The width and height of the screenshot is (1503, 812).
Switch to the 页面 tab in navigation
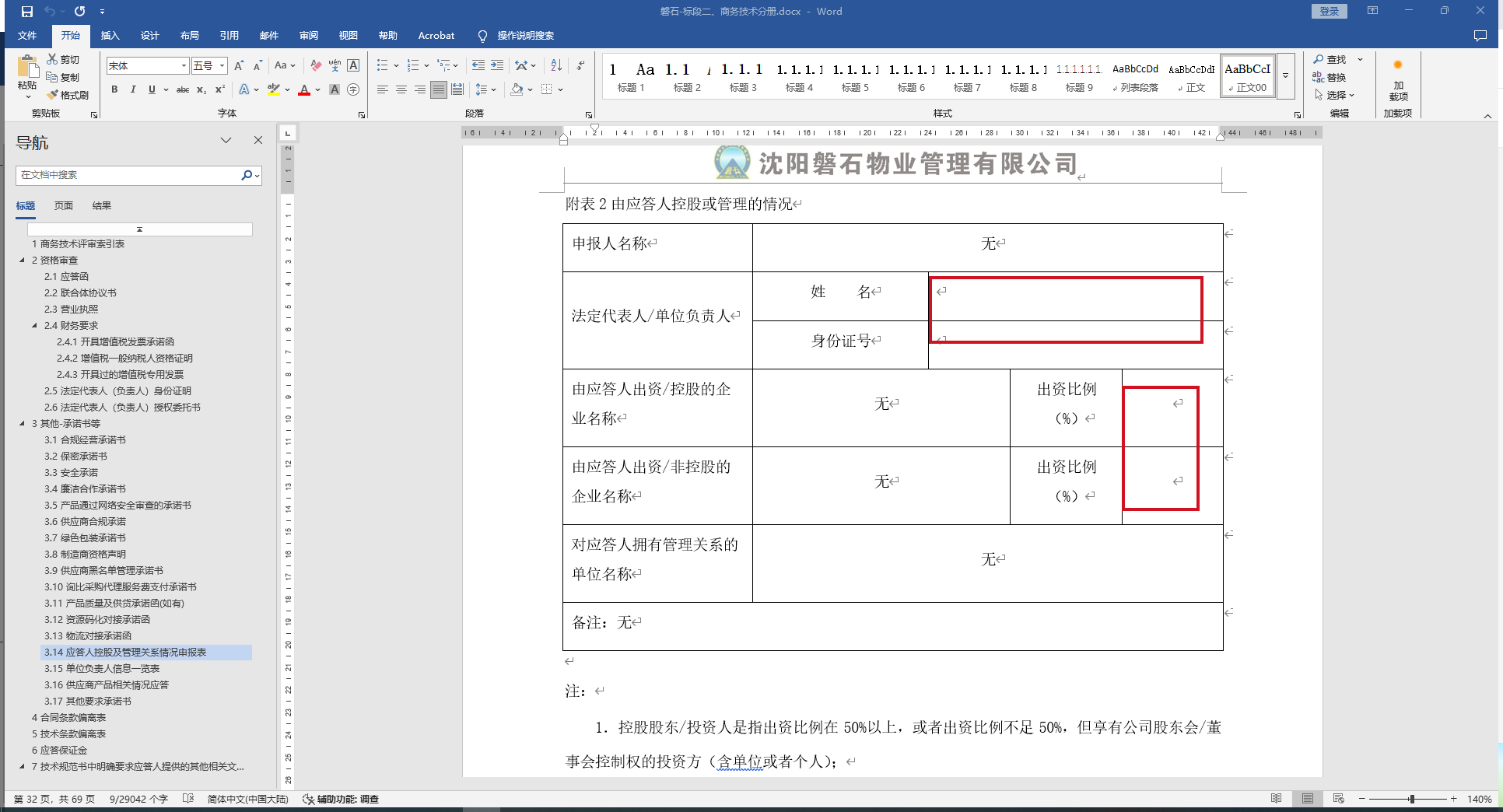click(64, 205)
